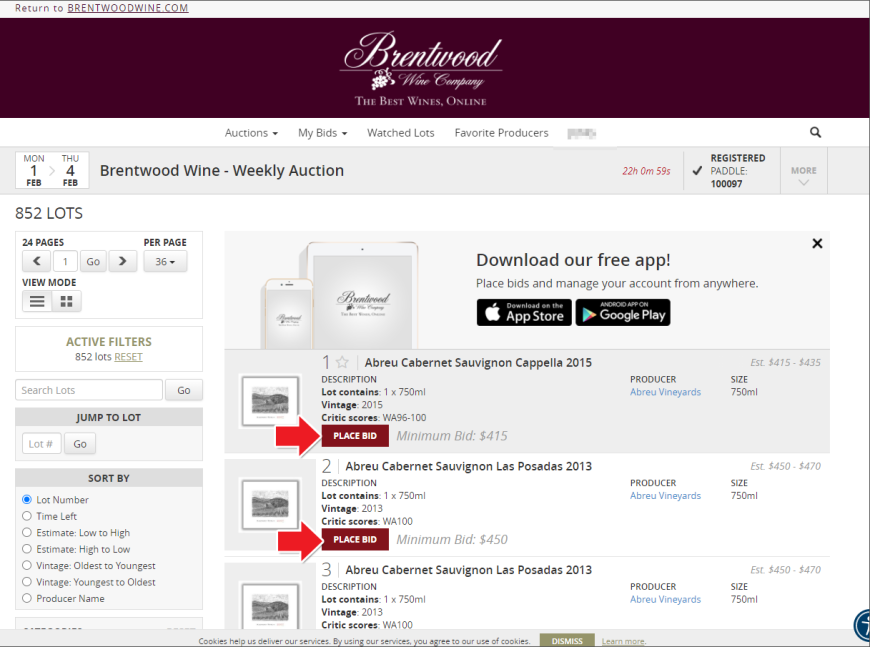Sort by Estimate: High to Low
This screenshot has width=870, height=647.
[x=27, y=549]
